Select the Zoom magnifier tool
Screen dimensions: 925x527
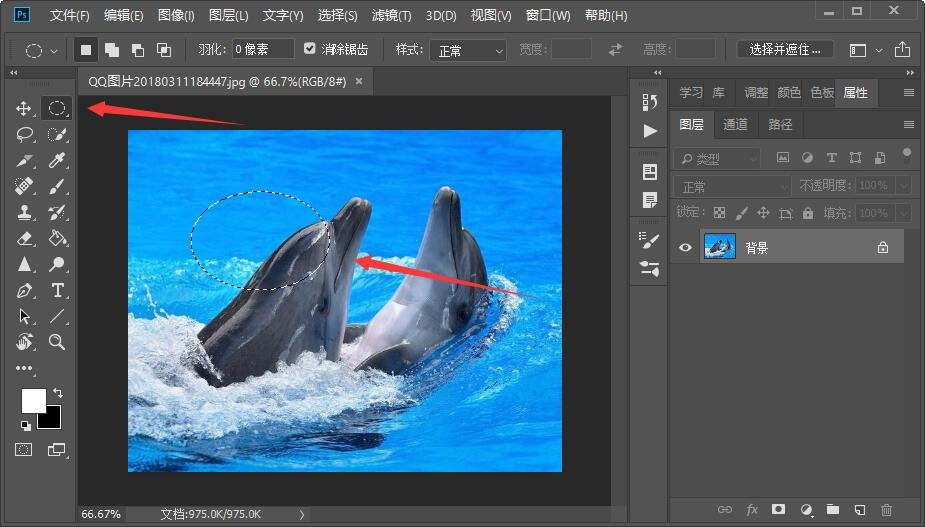click(58, 342)
